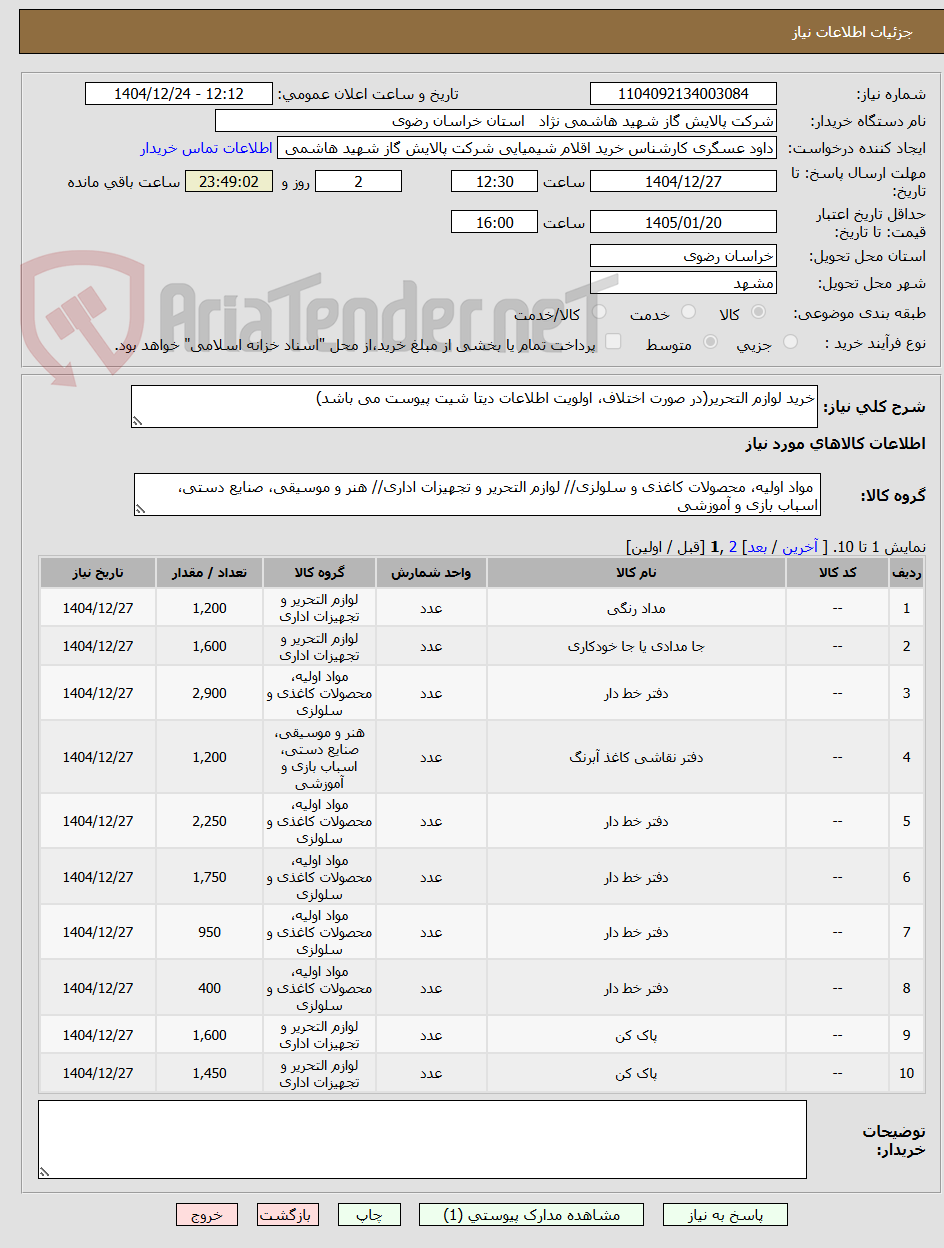Click the need number field 1104092134003084
This screenshot has width=944, height=1248.
click(x=683, y=94)
